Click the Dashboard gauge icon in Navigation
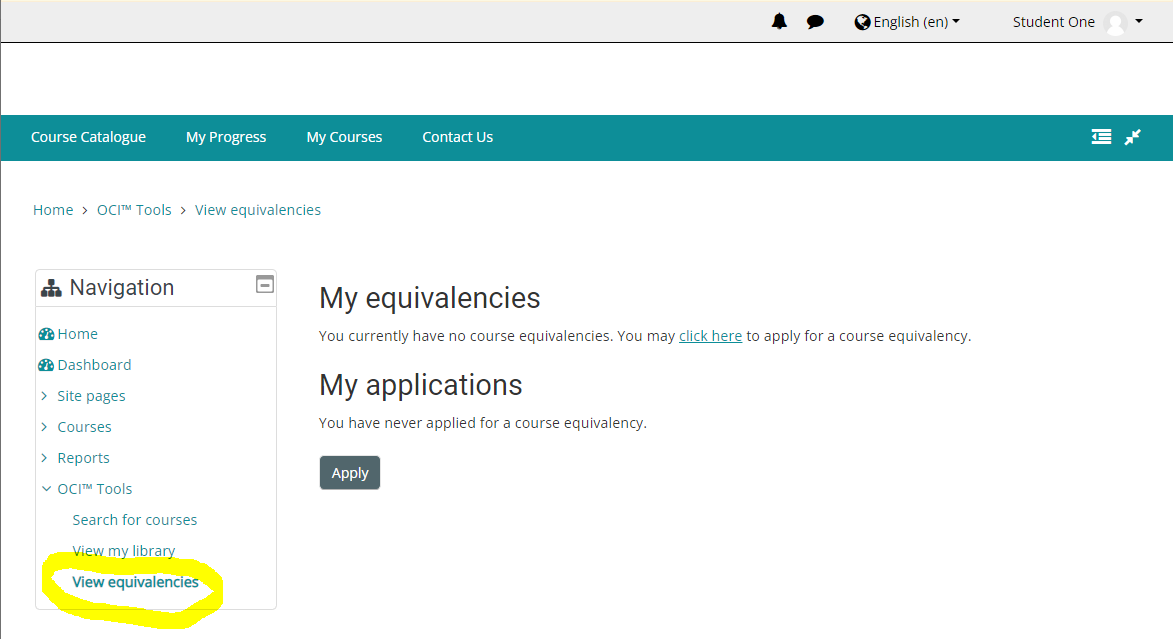This screenshot has width=1173, height=639. pyautogui.click(x=46, y=365)
